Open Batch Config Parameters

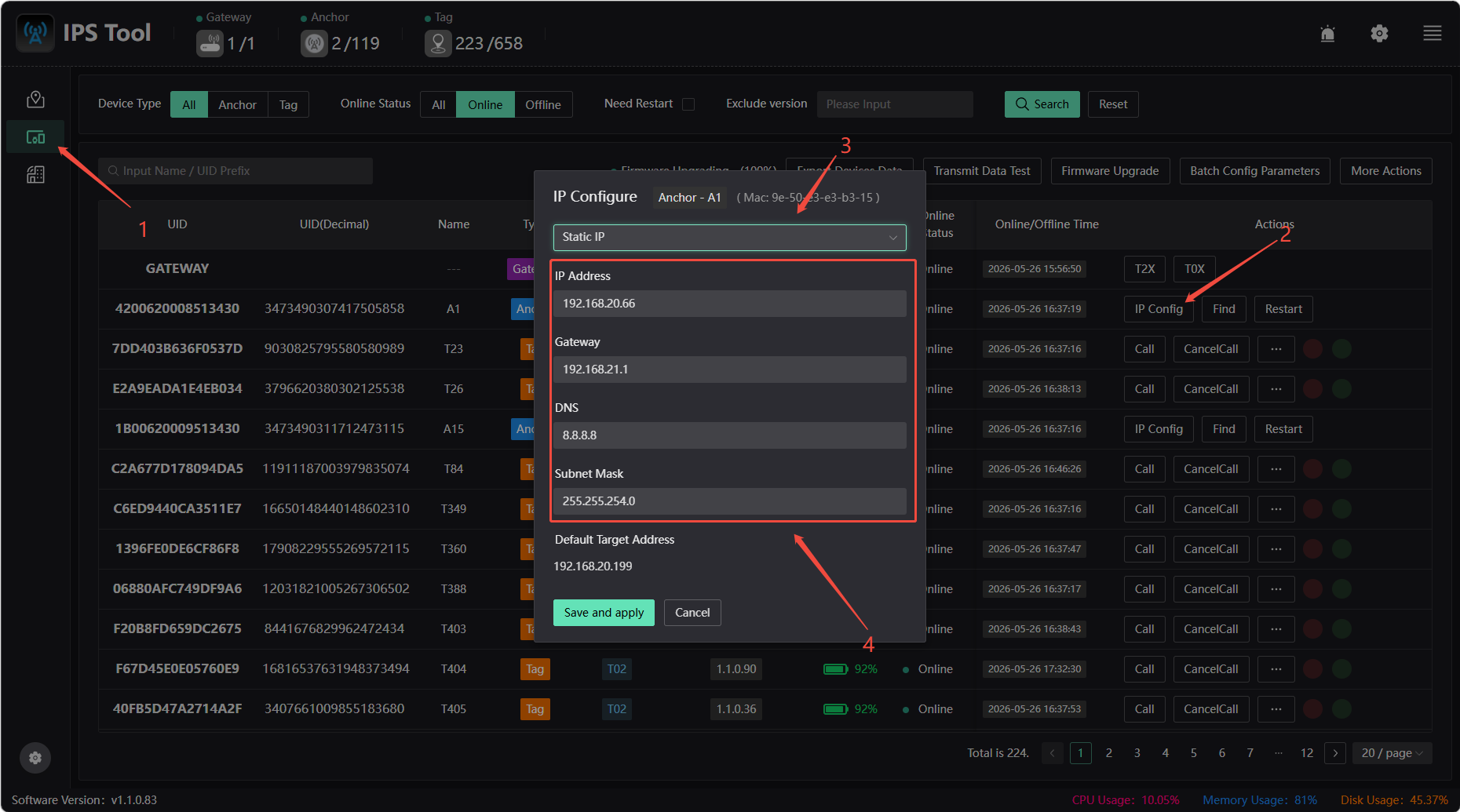pos(1254,170)
